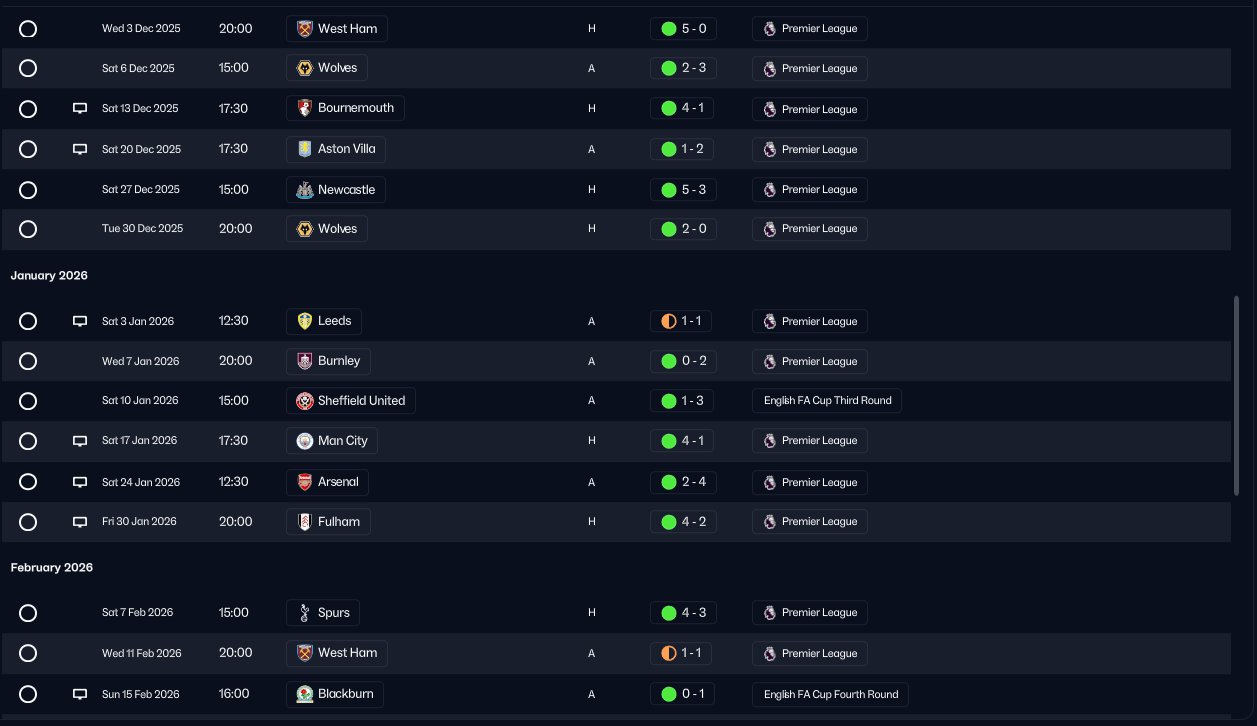Image resolution: width=1257 pixels, height=726 pixels.
Task: Click the January 2026 month header
Action: 49,275
